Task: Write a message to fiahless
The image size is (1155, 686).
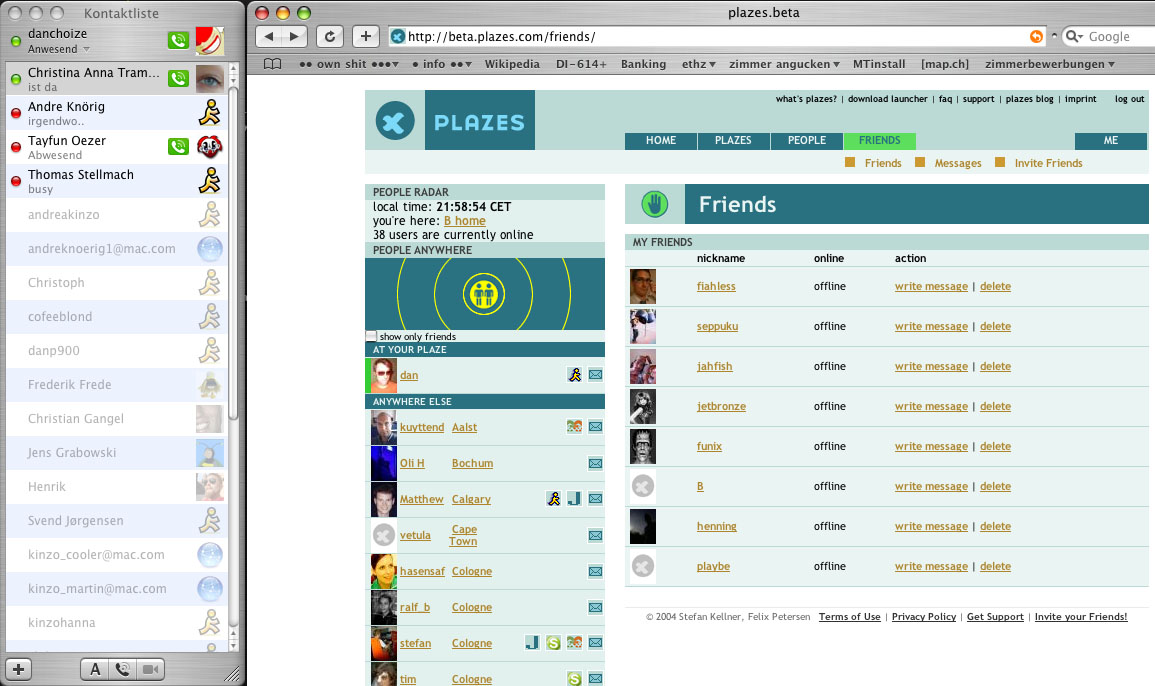Action: 931,287
